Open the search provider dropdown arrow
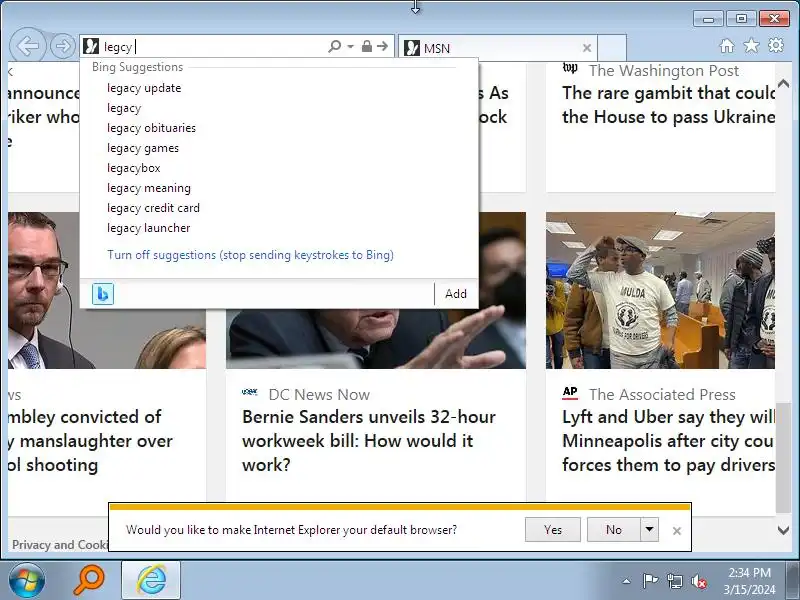The height and width of the screenshot is (600, 800). tap(351, 46)
